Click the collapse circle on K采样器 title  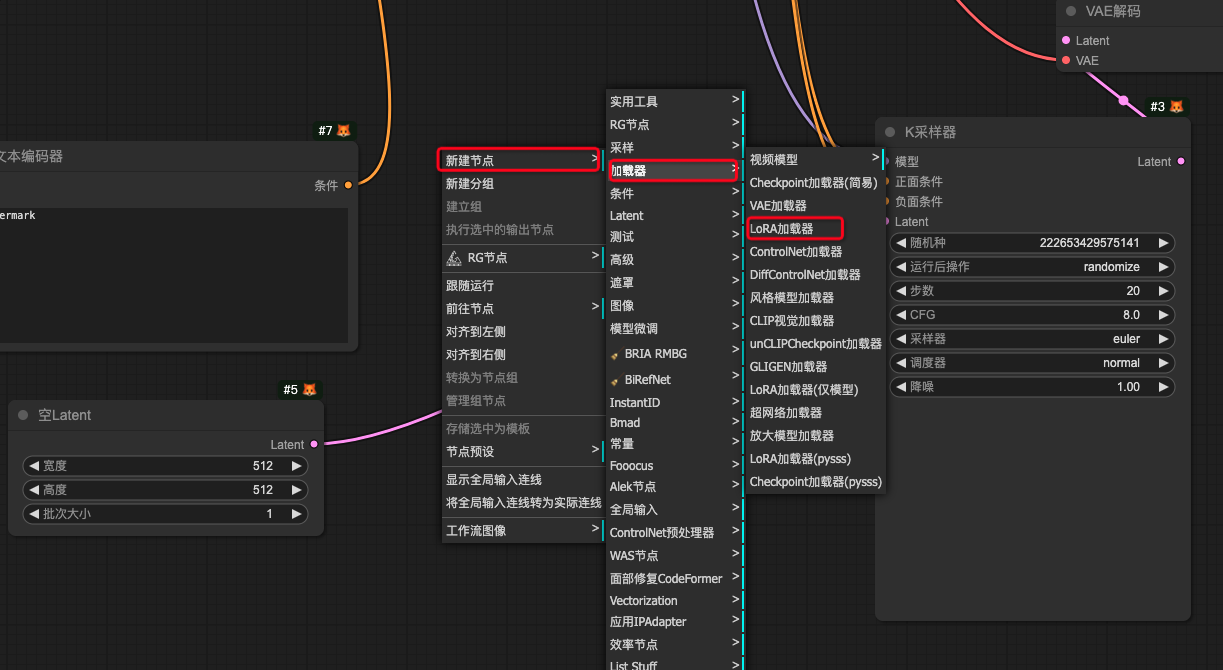point(889,131)
